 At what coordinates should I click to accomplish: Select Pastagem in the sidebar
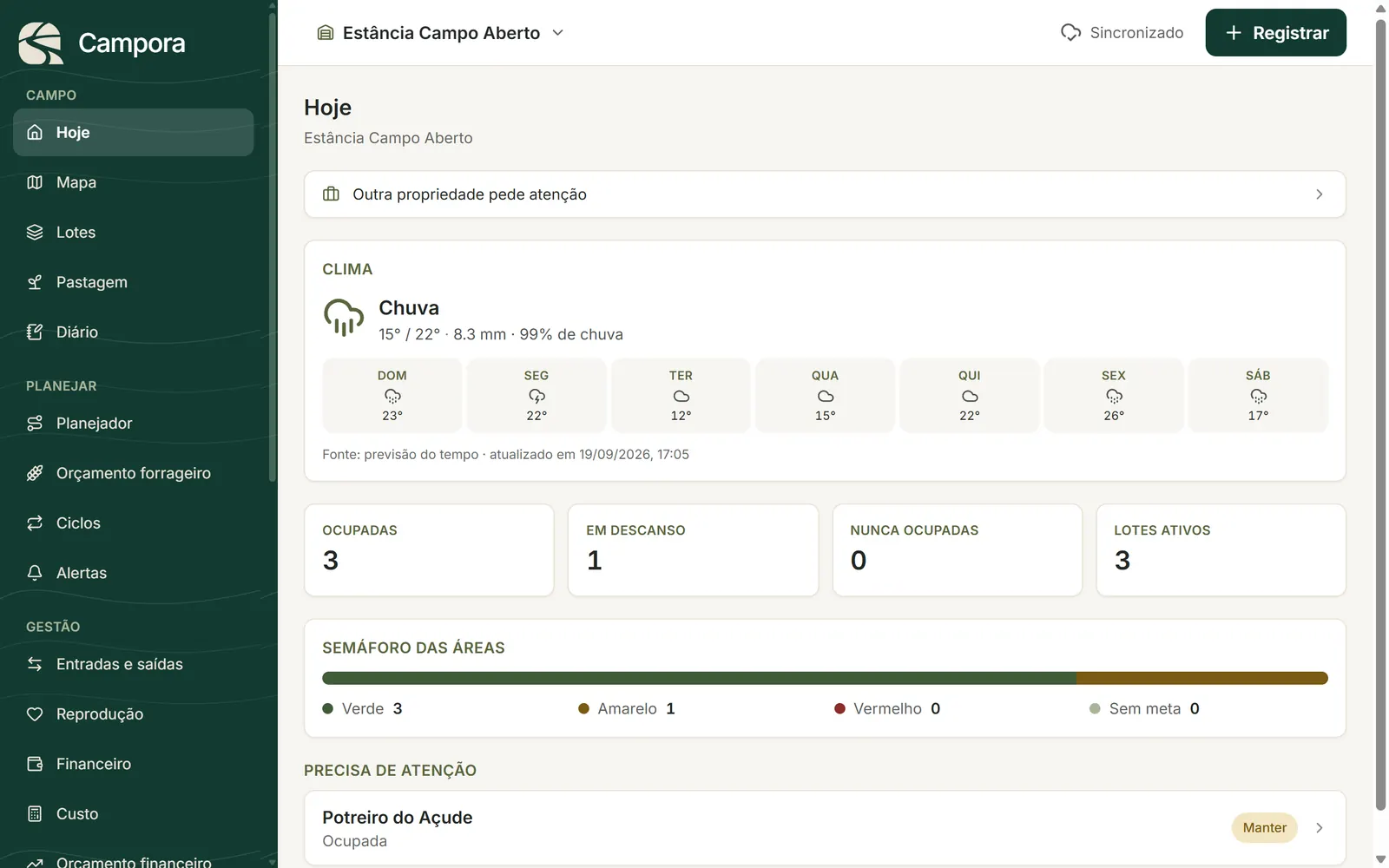click(134, 282)
